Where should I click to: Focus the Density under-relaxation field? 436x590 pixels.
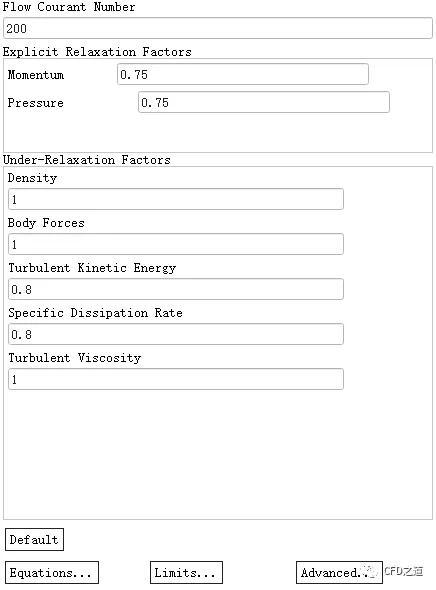[x=176, y=199]
